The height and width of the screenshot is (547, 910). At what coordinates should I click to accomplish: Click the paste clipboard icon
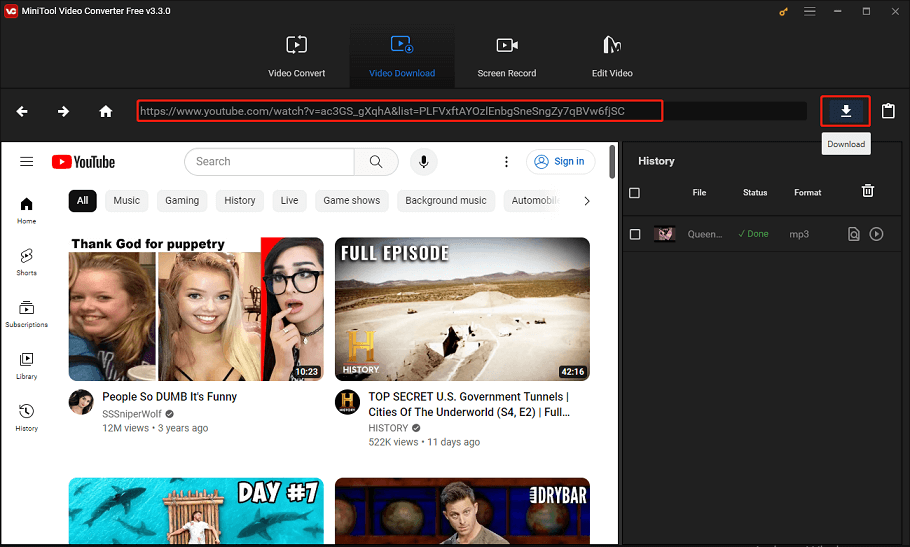point(888,111)
